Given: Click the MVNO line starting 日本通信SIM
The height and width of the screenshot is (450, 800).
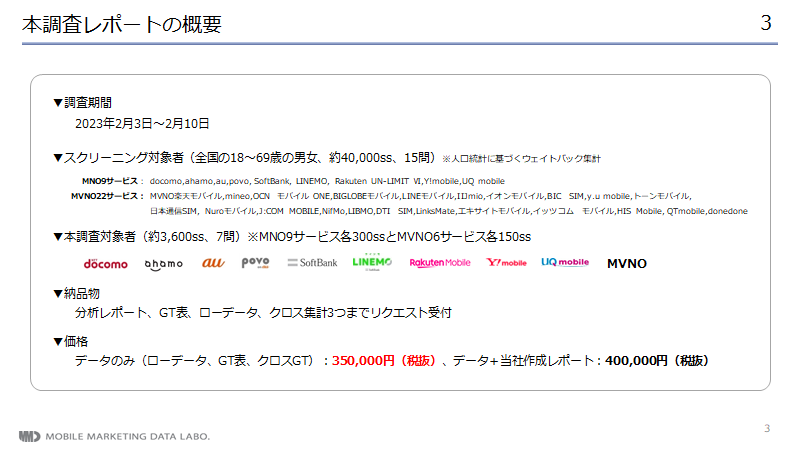Looking at the screenshot, I should [x=448, y=211].
